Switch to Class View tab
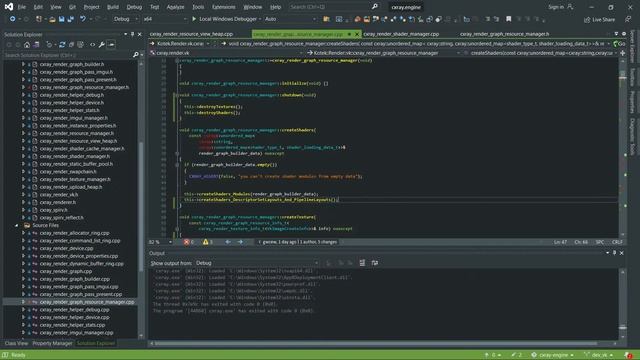Screen dimensions: 640x360 pyautogui.click(x=16, y=344)
